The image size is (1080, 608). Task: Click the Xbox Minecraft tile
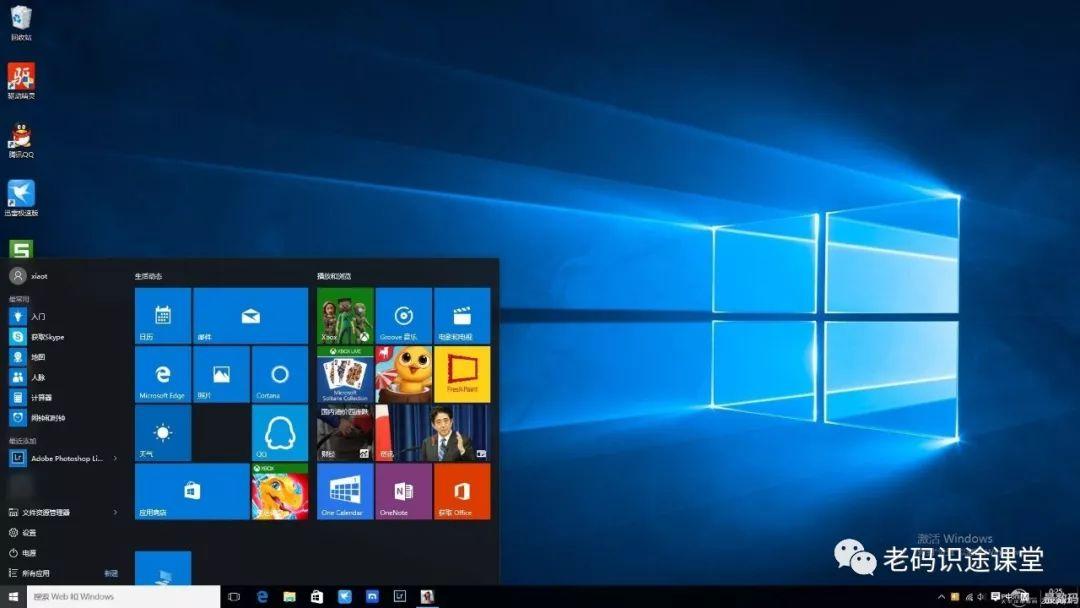click(x=345, y=315)
